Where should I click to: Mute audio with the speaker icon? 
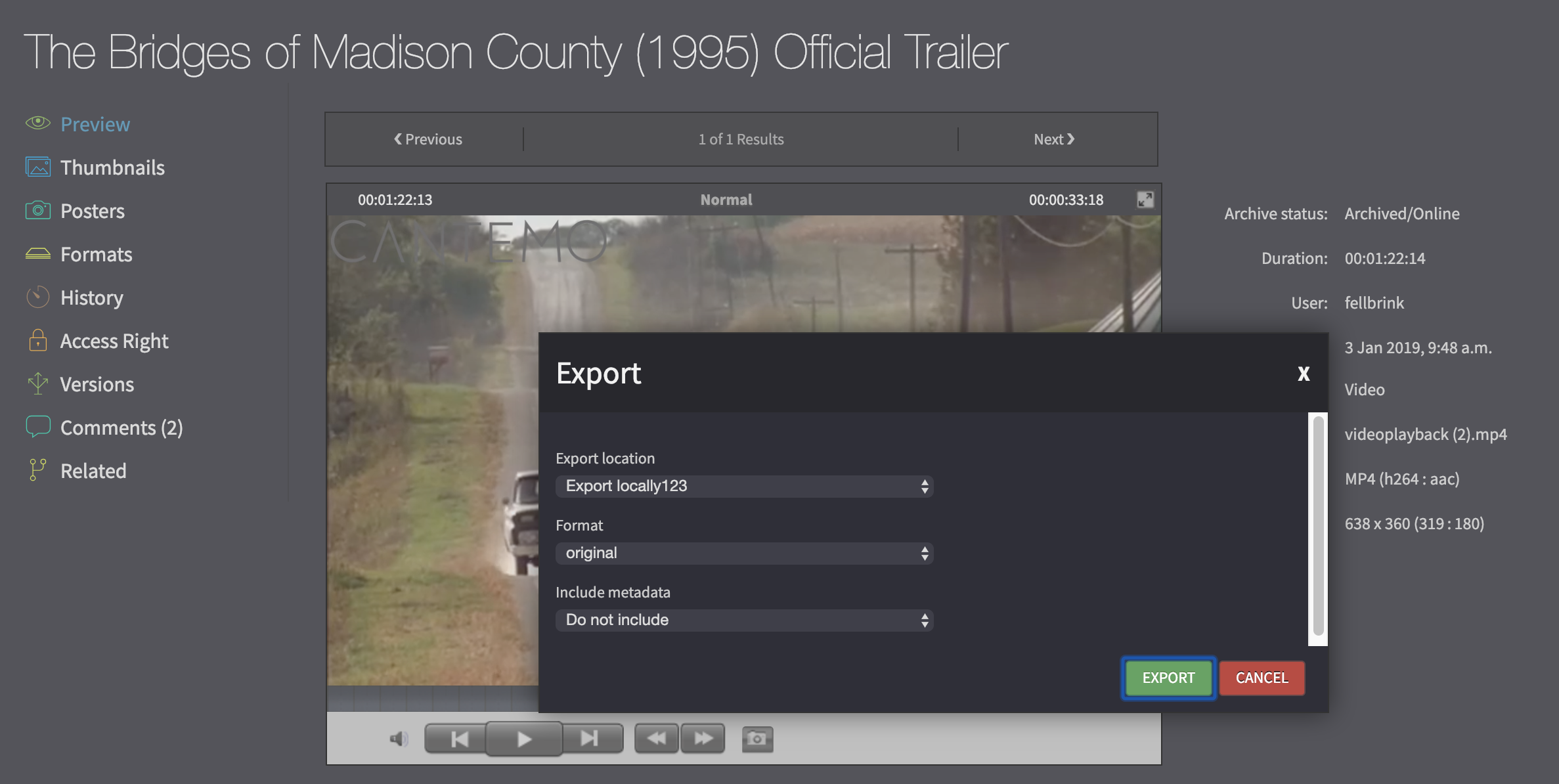pyautogui.click(x=399, y=739)
